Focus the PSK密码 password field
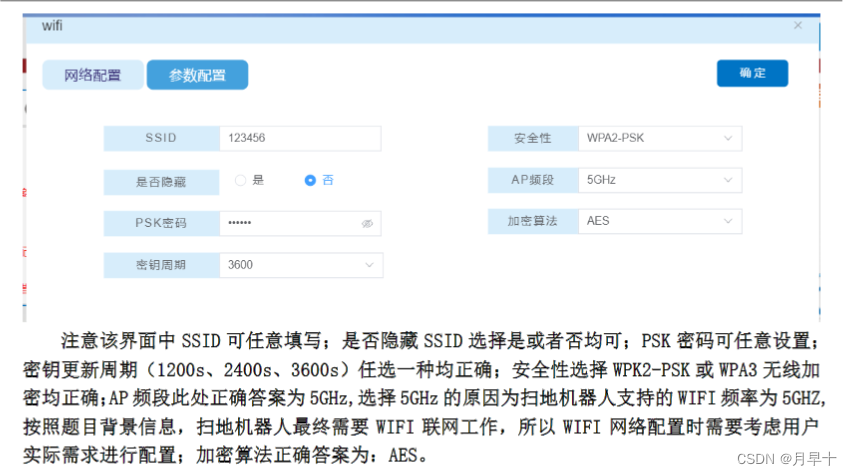 pos(300,223)
